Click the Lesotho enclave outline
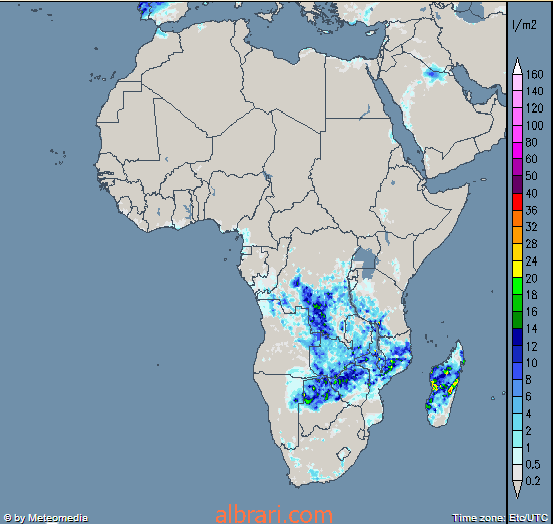Screen dimensions: 554x524 pyautogui.click(x=343, y=453)
